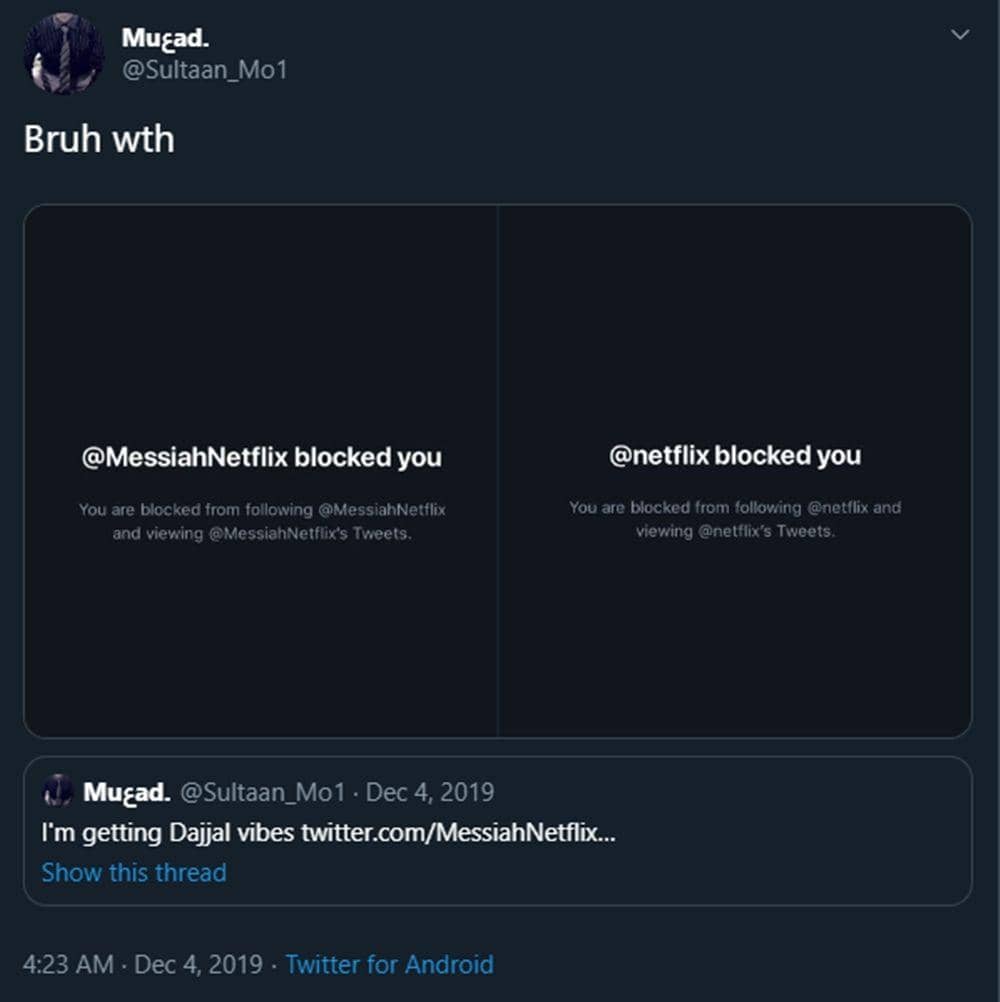Image resolution: width=1000 pixels, height=1002 pixels.
Task: Open the twitter.com/MessiahNetflix… link
Action: [458, 833]
